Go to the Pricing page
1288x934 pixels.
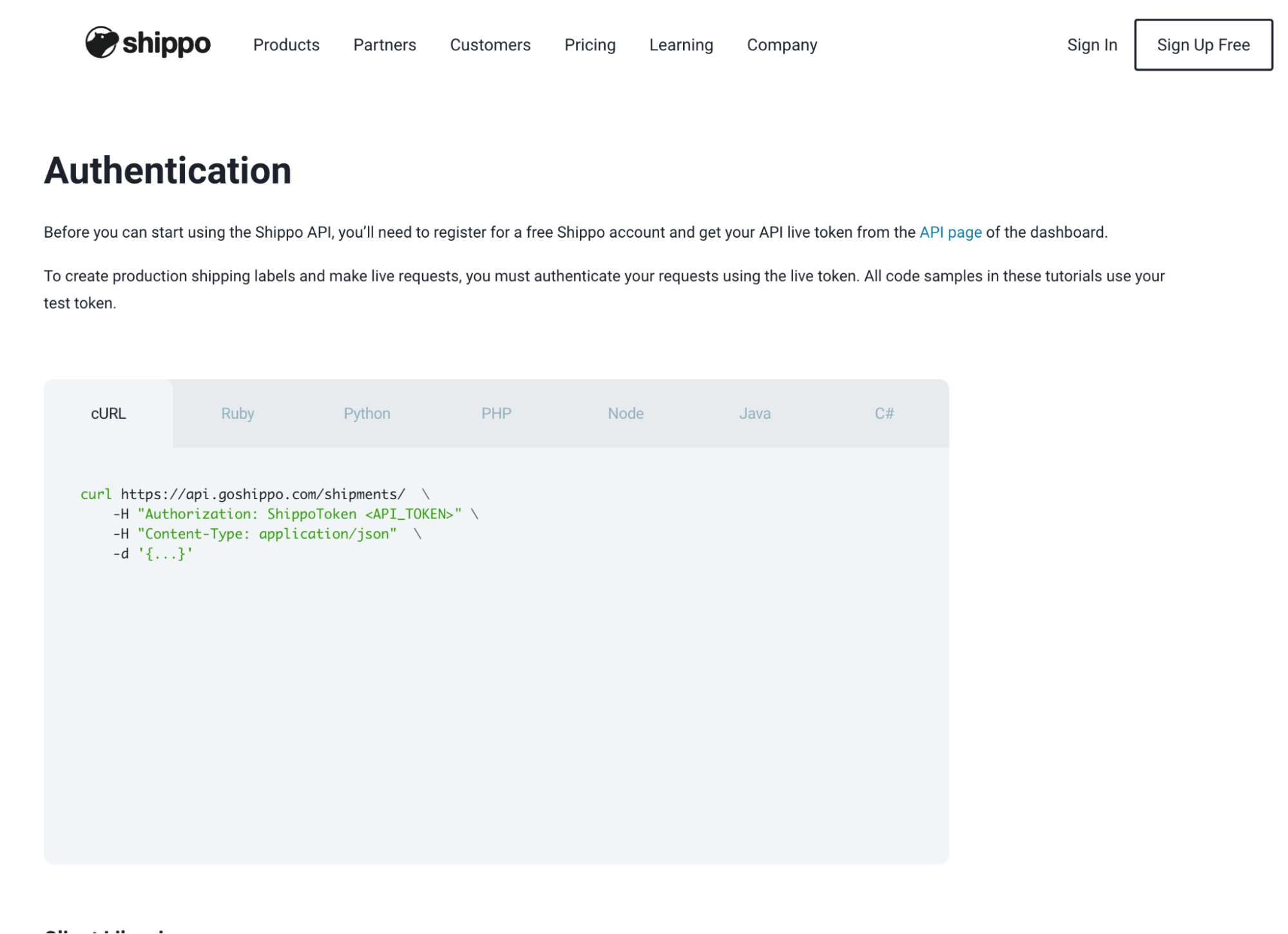tap(590, 45)
